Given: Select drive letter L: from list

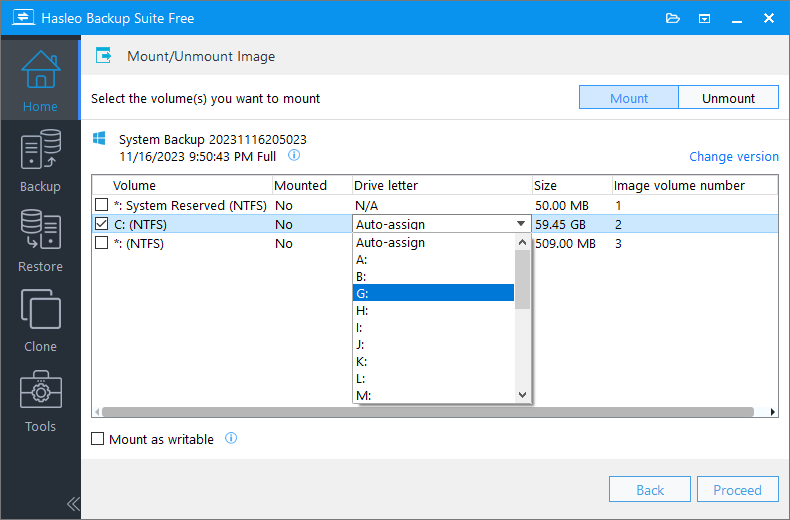Looking at the screenshot, I should pyautogui.click(x=433, y=378).
